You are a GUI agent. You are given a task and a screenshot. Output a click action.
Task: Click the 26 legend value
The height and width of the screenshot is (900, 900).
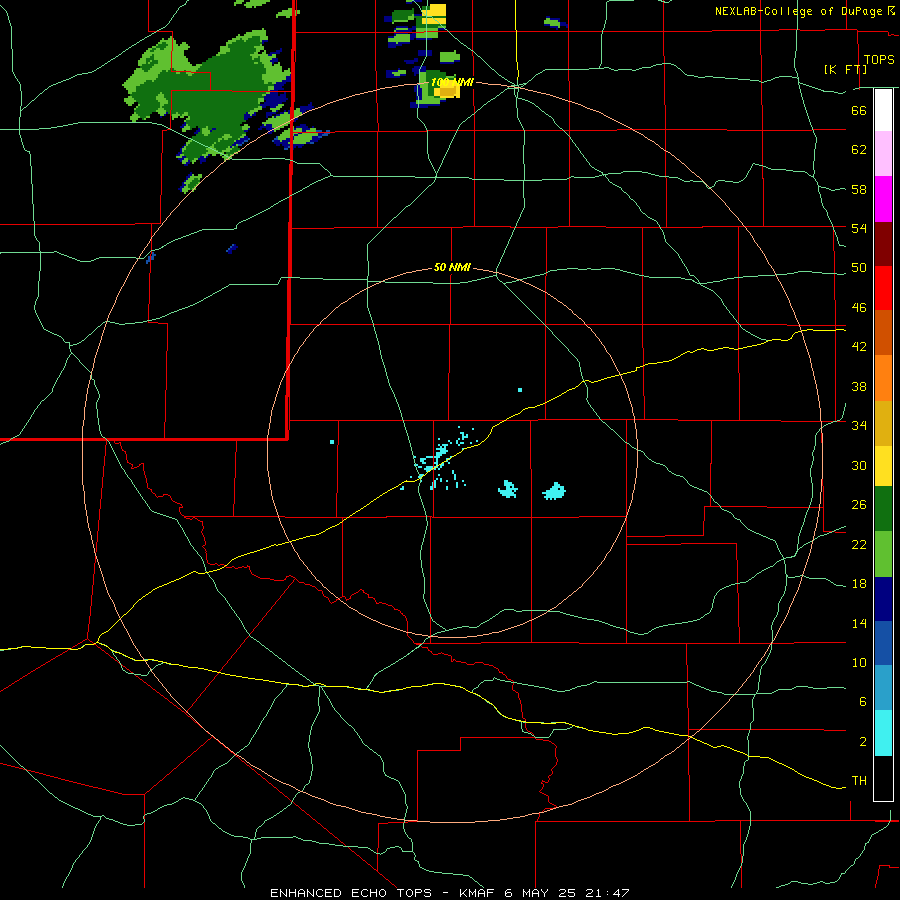[859, 505]
